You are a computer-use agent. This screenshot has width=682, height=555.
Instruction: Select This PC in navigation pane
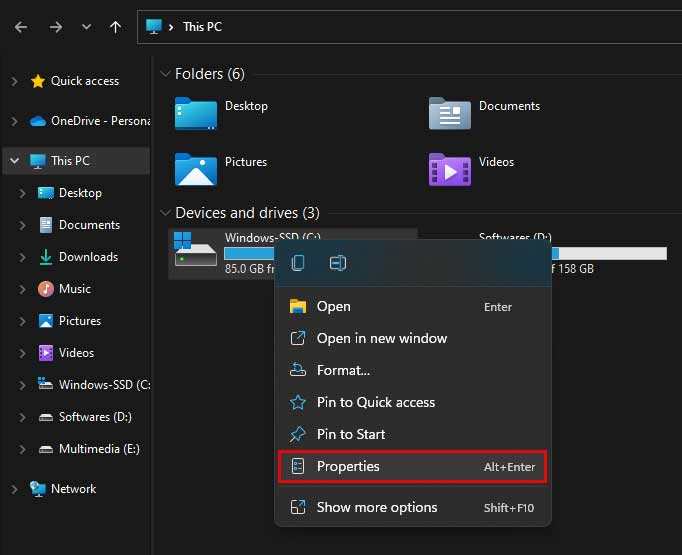pos(76,161)
